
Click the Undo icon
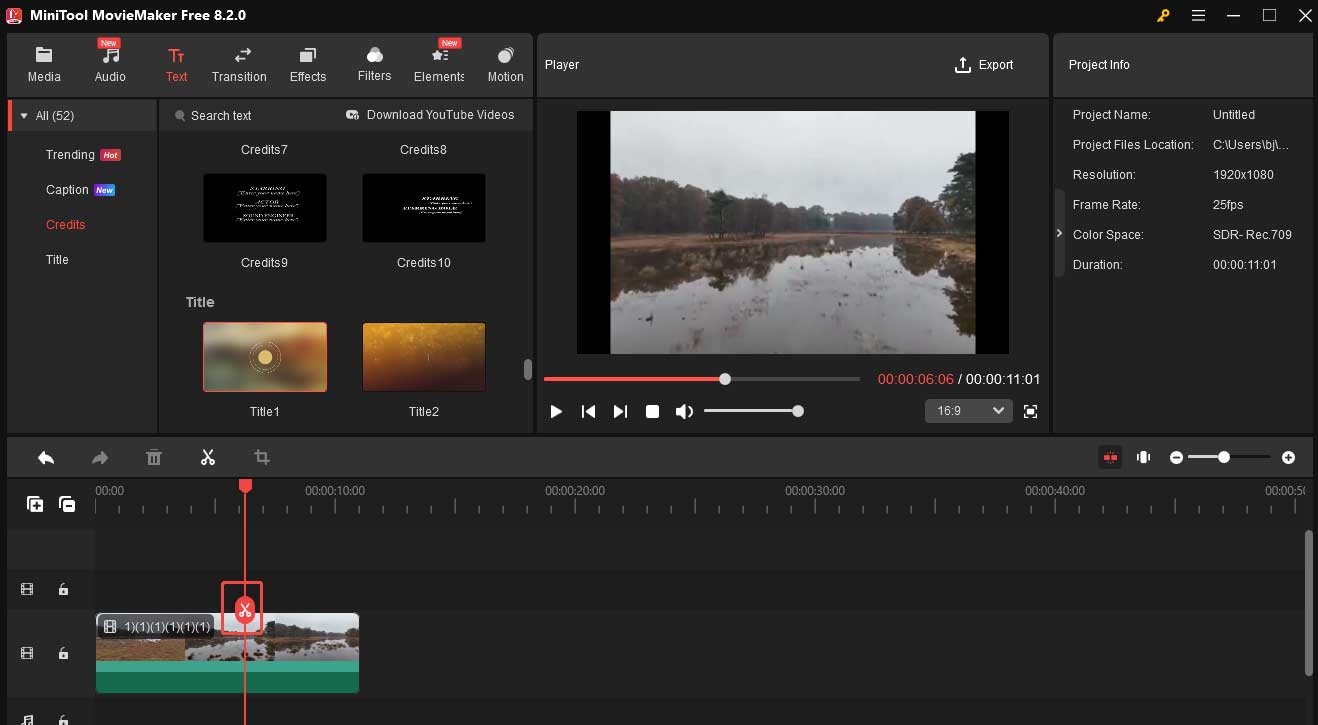(46, 457)
